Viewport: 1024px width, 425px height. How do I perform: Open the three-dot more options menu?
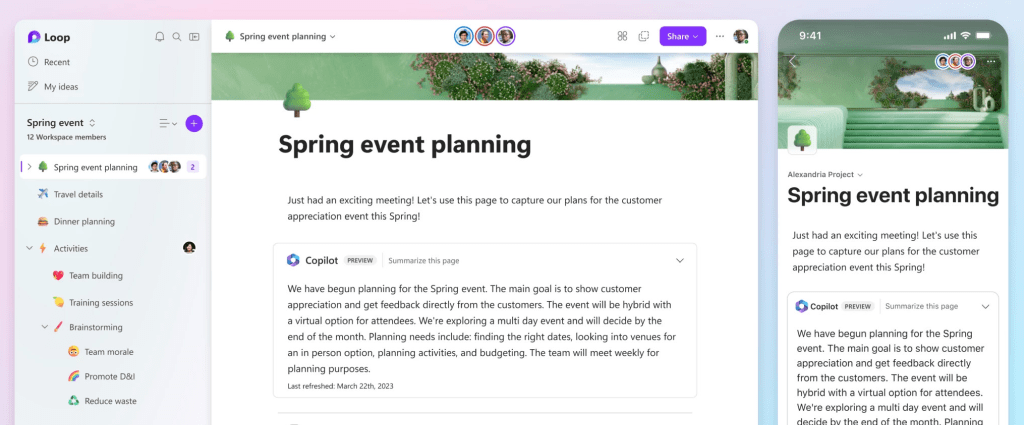[x=720, y=37]
